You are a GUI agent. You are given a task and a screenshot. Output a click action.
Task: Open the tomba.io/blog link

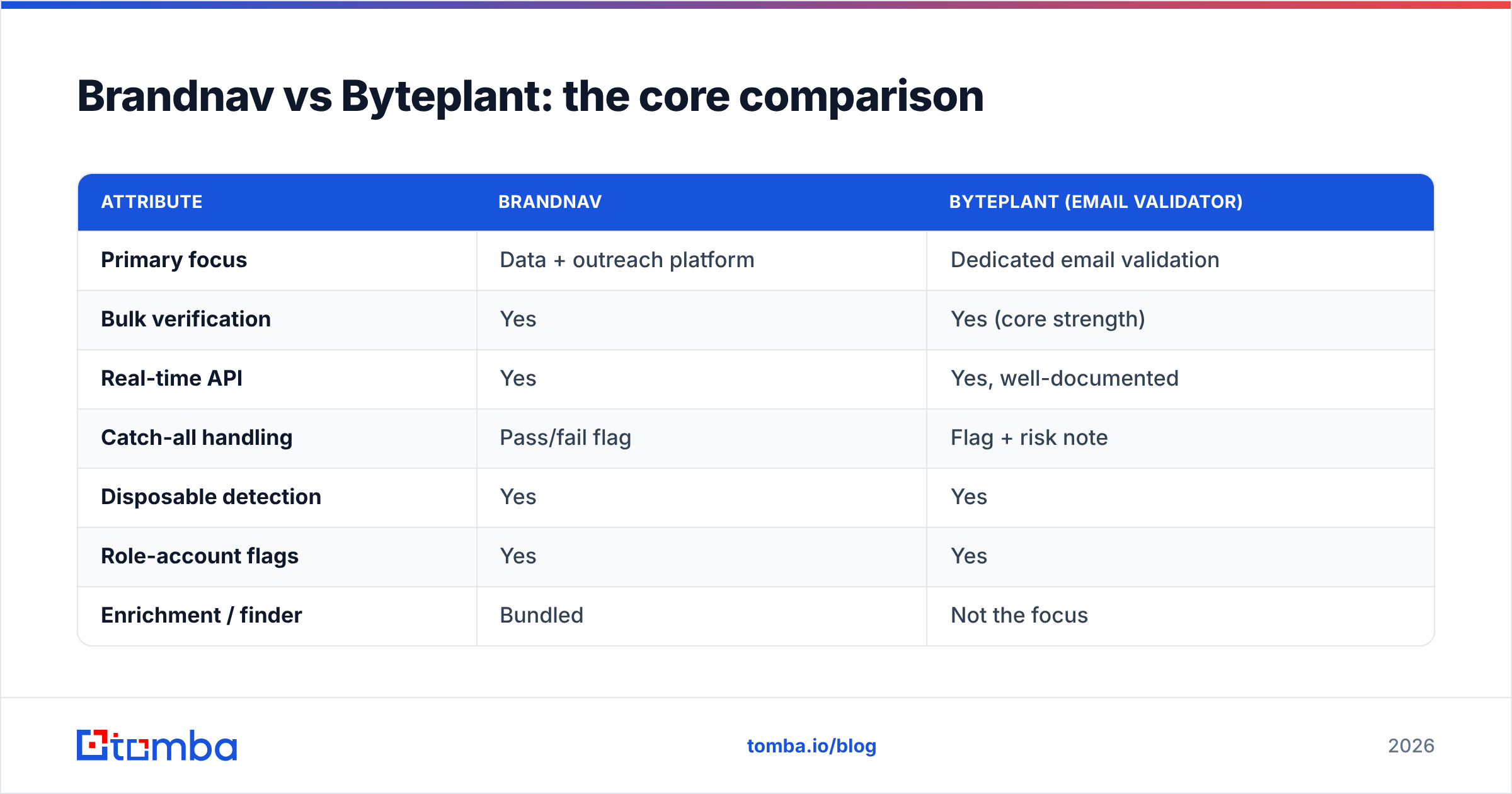pyautogui.click(x=811, y=746)
